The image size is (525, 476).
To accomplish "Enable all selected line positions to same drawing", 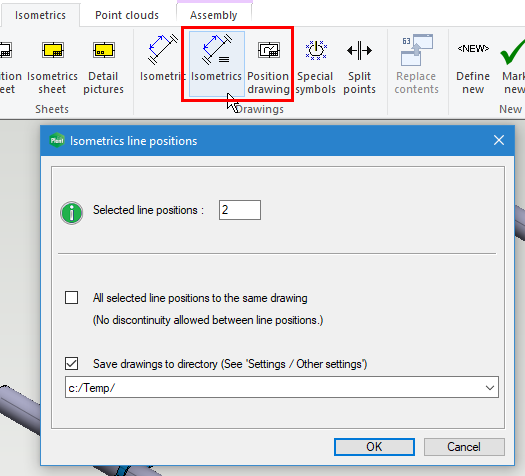I will pyautogui.click(x=71, y=298).
